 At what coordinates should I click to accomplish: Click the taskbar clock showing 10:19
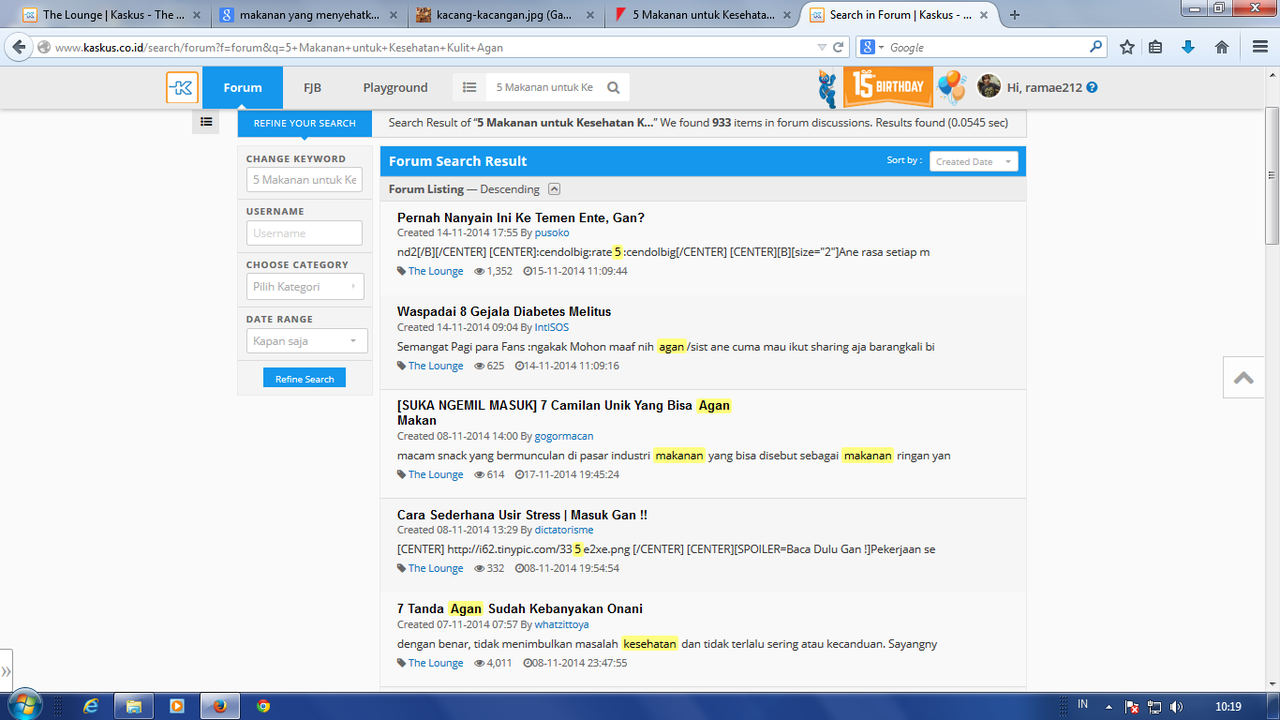coord(1228,706)
